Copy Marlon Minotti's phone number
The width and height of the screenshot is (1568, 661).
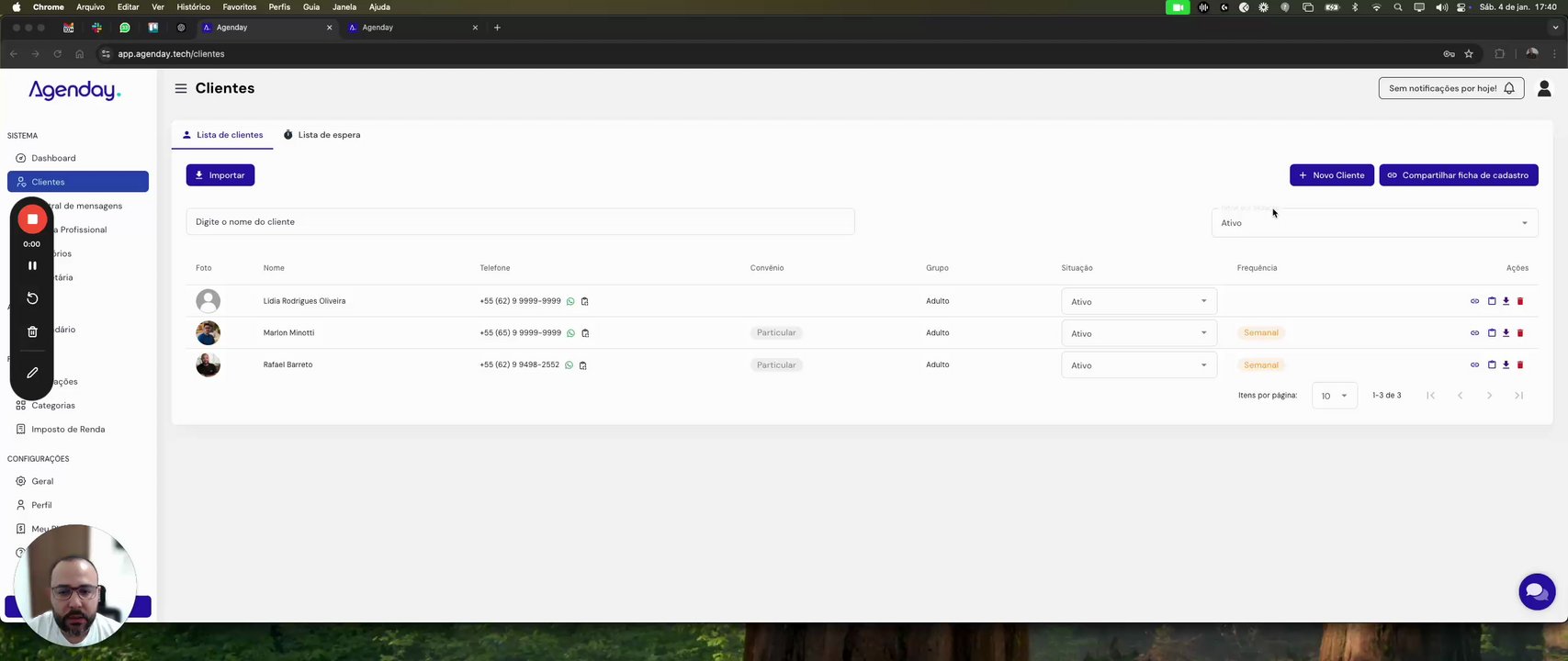(585, 333)
